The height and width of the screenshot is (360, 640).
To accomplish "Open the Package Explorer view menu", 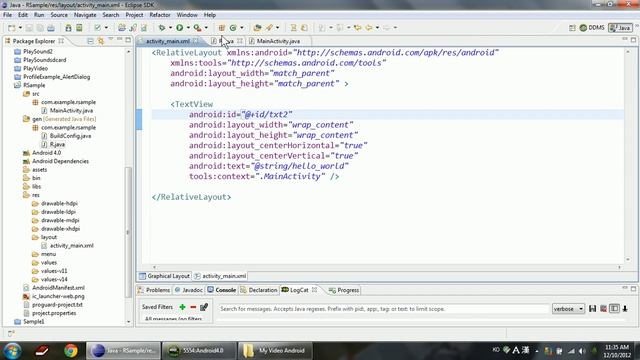I will [x=111, y=40].
